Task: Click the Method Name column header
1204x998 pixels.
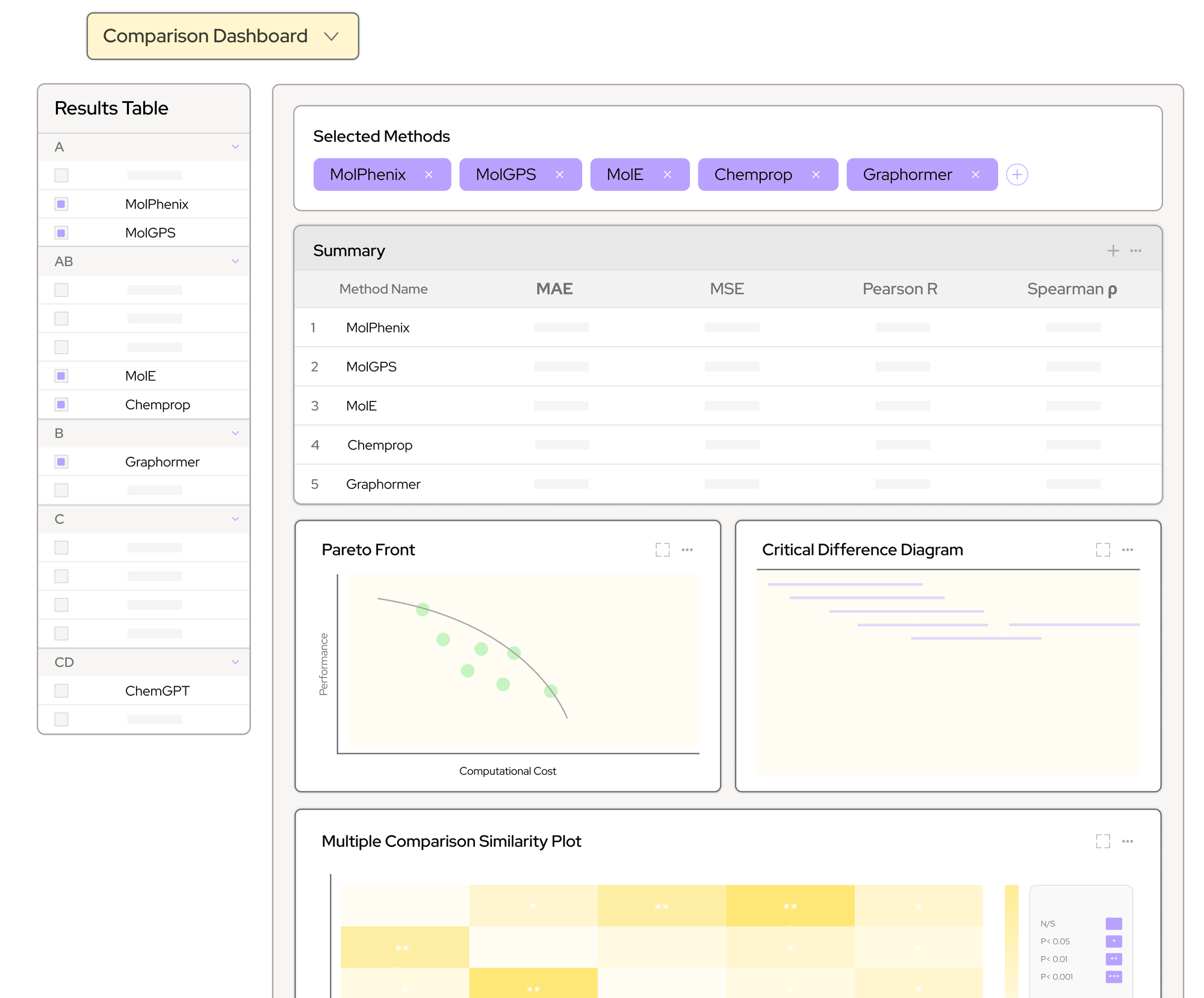Action: 383,289
